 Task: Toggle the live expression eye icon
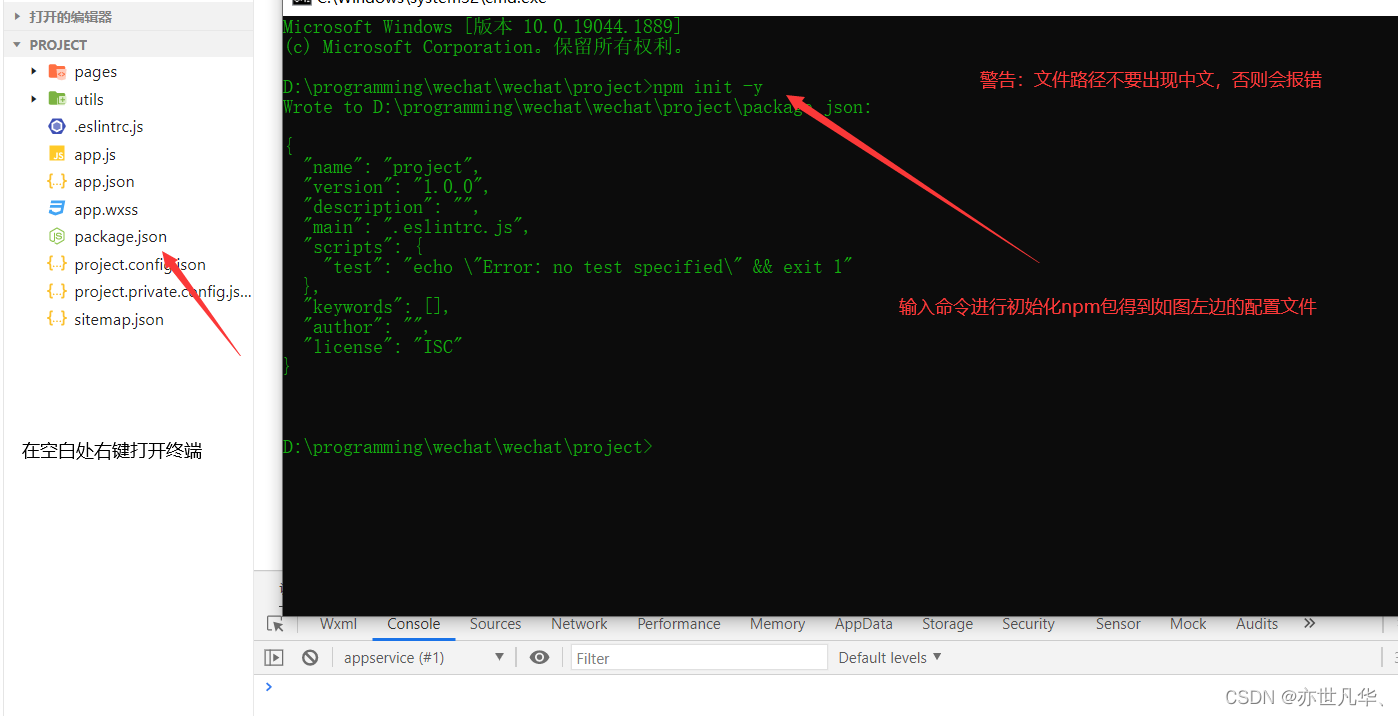click(x=539, y=657)
